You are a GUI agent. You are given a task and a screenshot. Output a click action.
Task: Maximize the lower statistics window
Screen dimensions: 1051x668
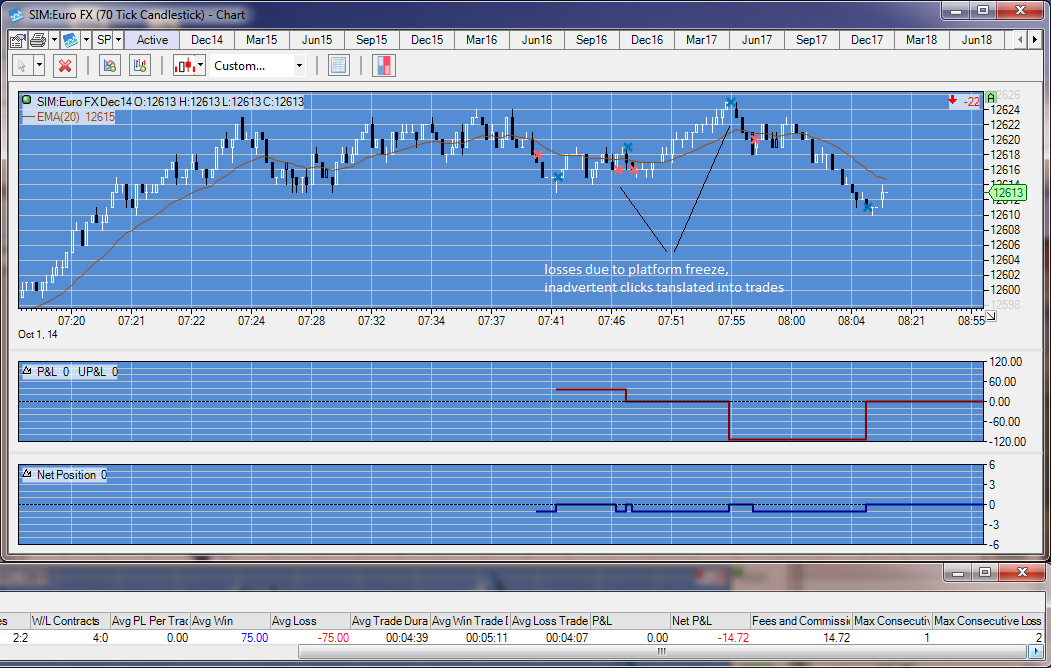coord(985,572)
